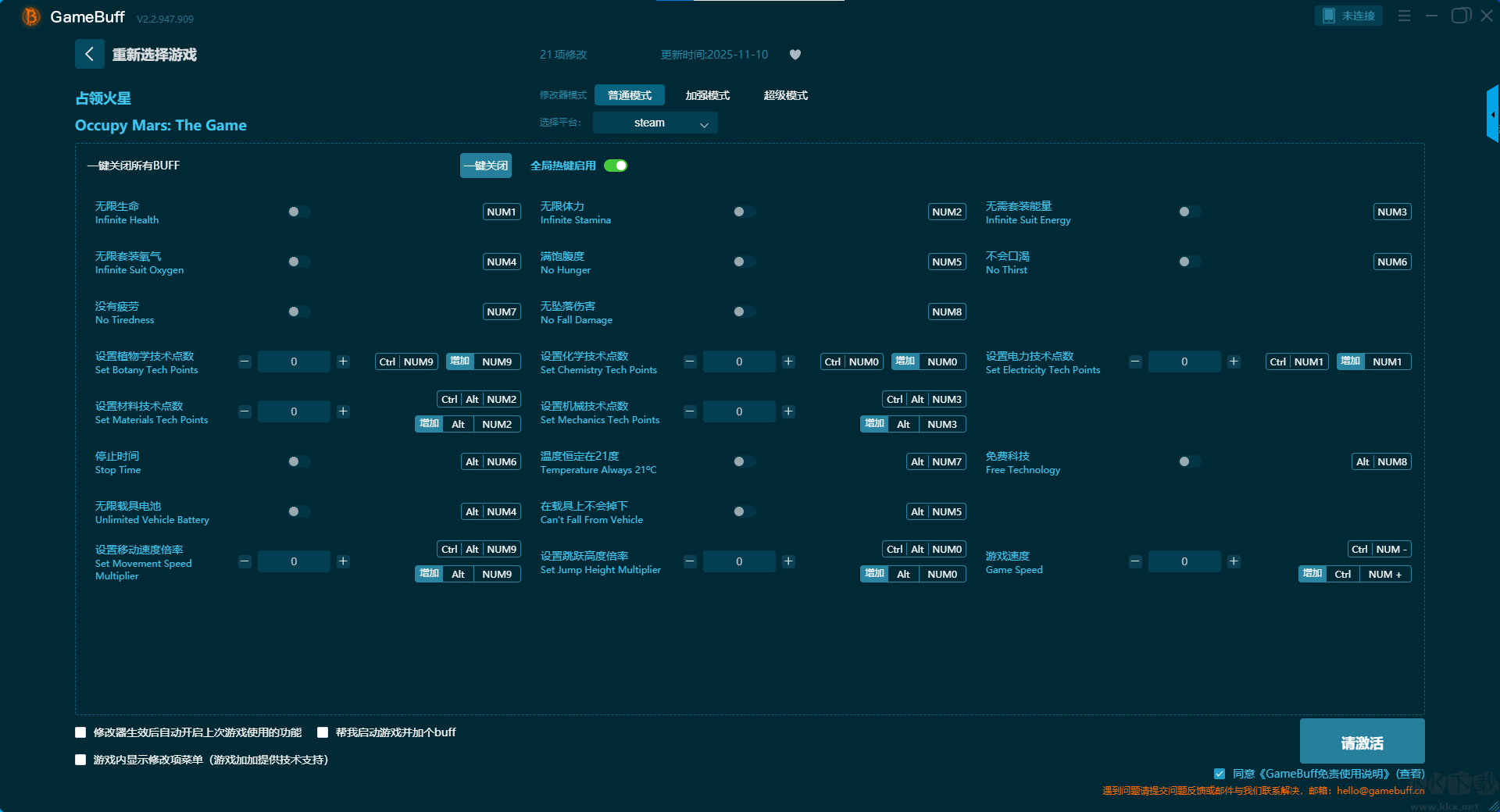Image resolution: width=1500 pixels, height=812 pixels.
Task: Decrease Jump Height Multiplier with minus
Action: pyautogui.click(x=690, y=561)
